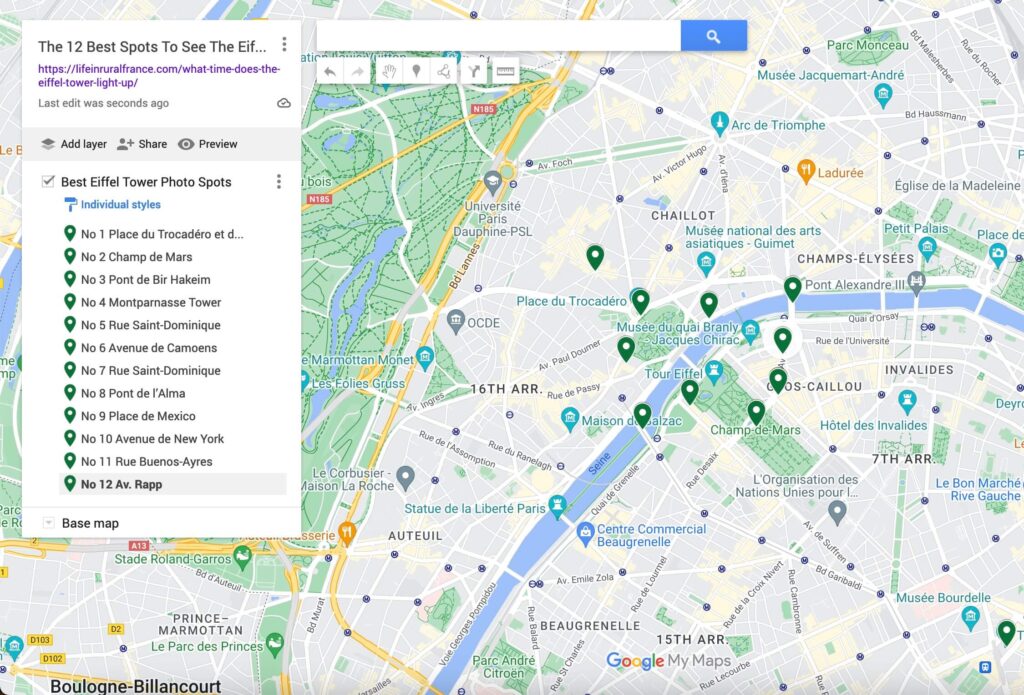The width and height of the screenshot is (1024, 695).
Task: Click the green marker below Av. Paul Doumer
Action: pos(626,349)
